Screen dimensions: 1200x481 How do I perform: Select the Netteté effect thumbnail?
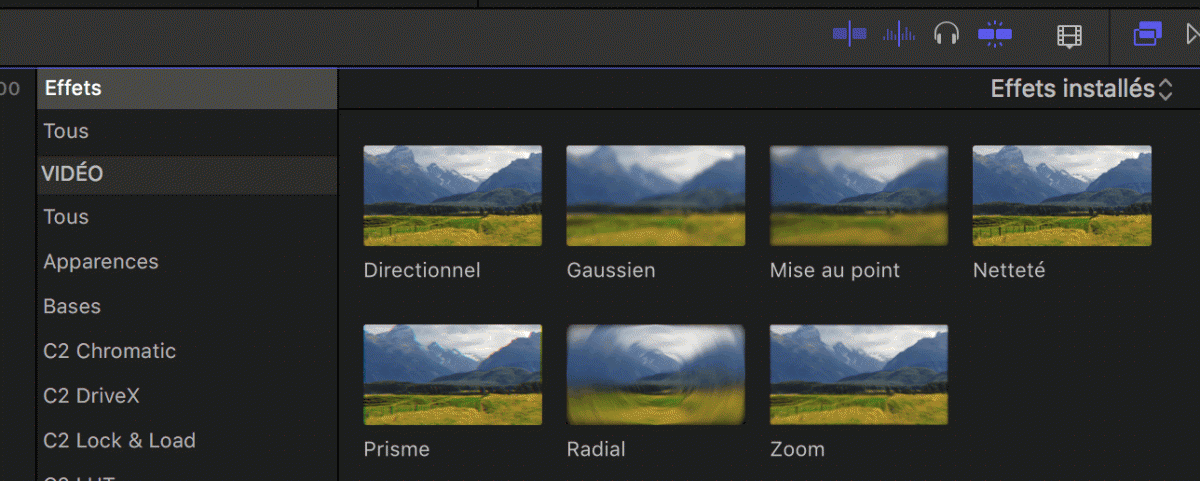[x=1062, y=196]
